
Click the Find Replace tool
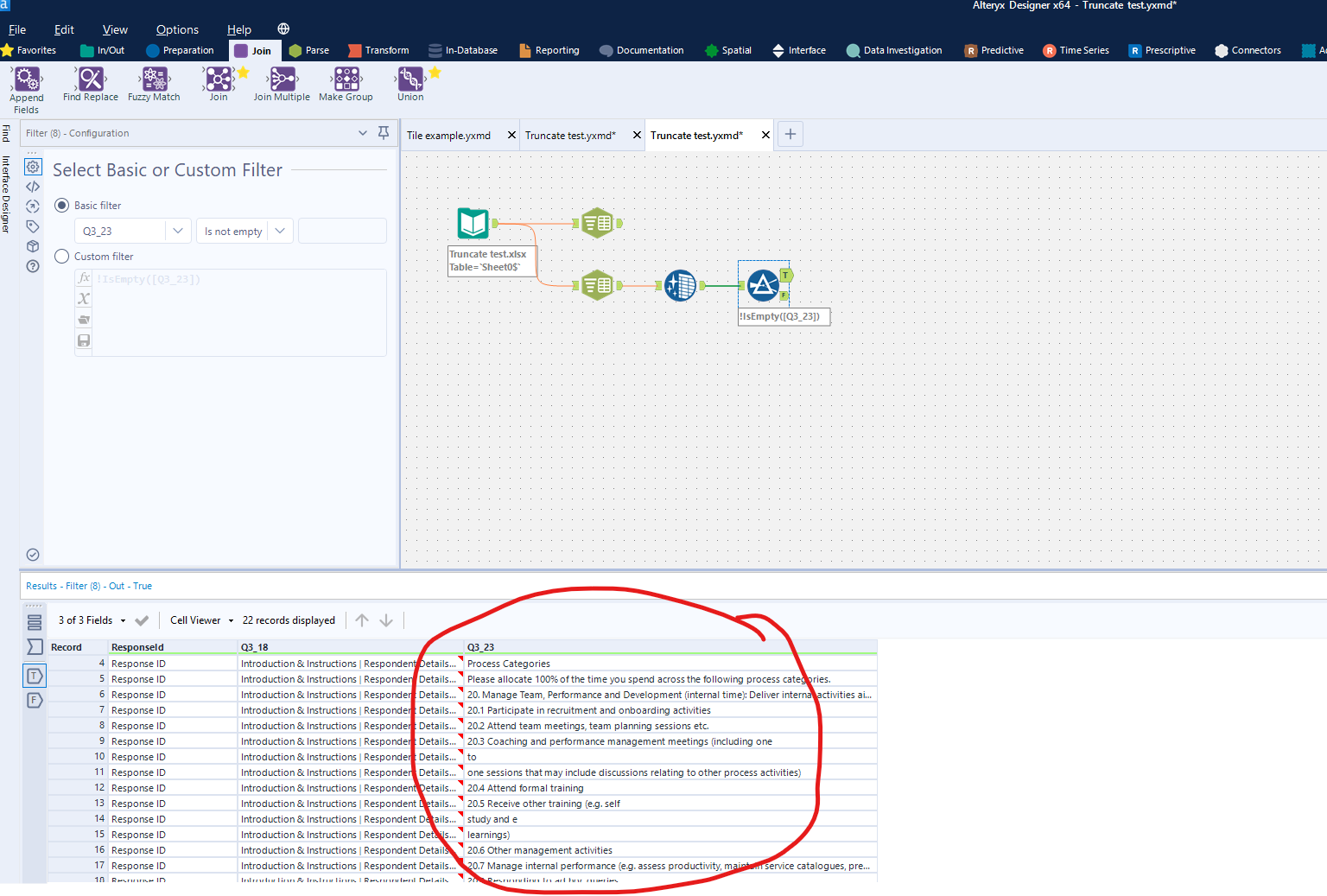pyautogui.click(x=90, y=84)
